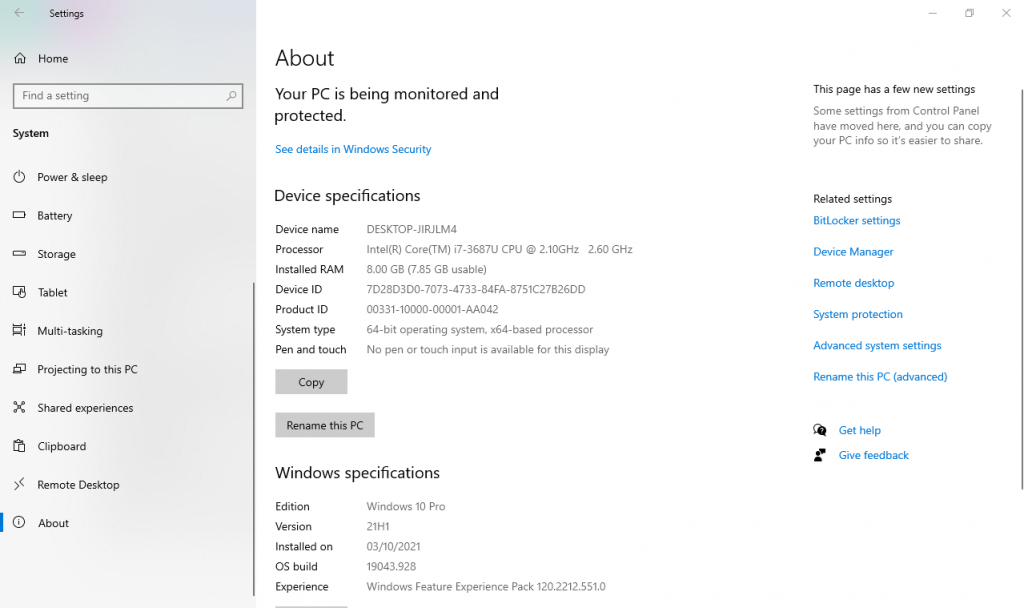Open BitLocker settings link

click(856, 221)
